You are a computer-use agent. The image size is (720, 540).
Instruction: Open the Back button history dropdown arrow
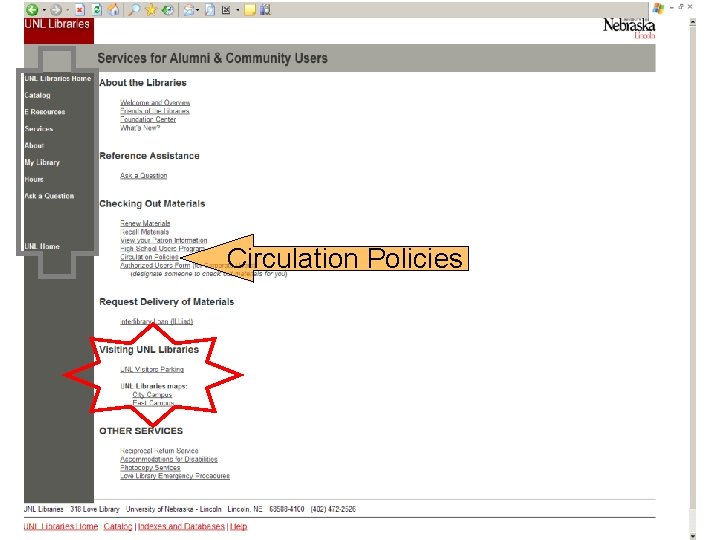[x=44, y=10]
